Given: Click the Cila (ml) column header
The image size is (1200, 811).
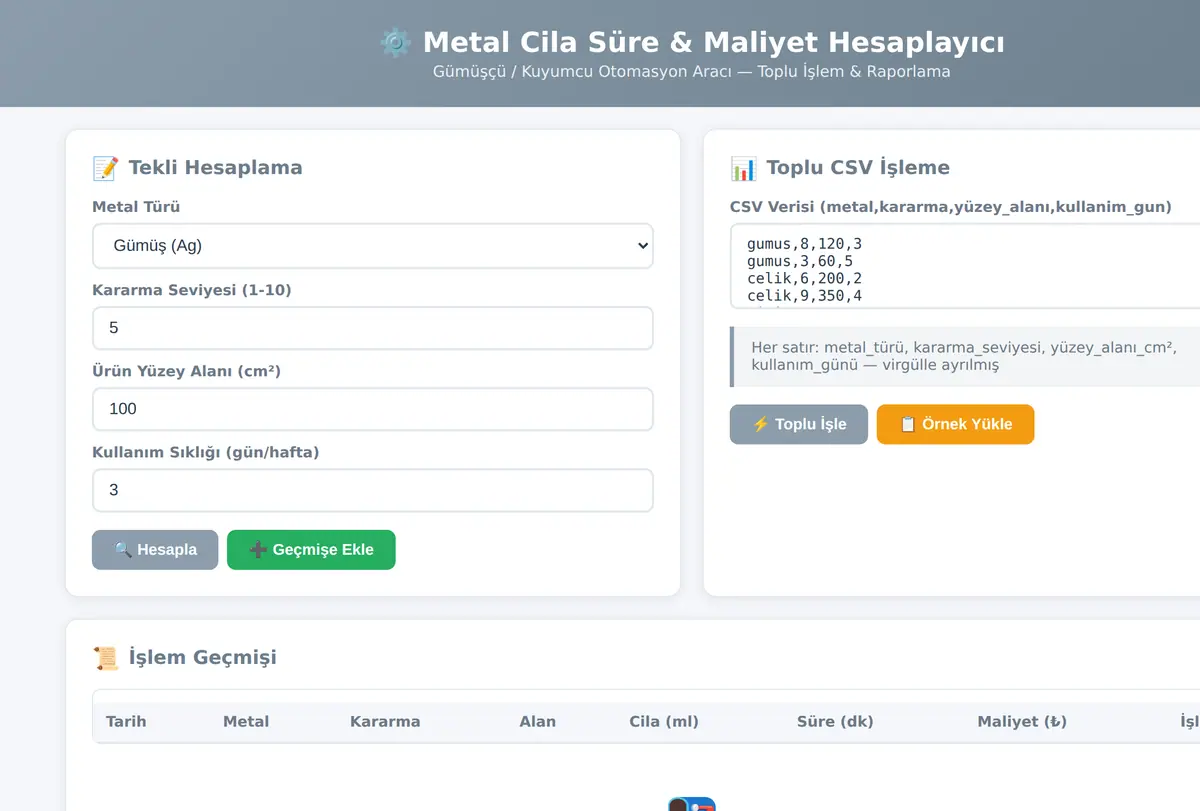Looking at the screenshot, I should pyautogui.click(x=664, y=721).
